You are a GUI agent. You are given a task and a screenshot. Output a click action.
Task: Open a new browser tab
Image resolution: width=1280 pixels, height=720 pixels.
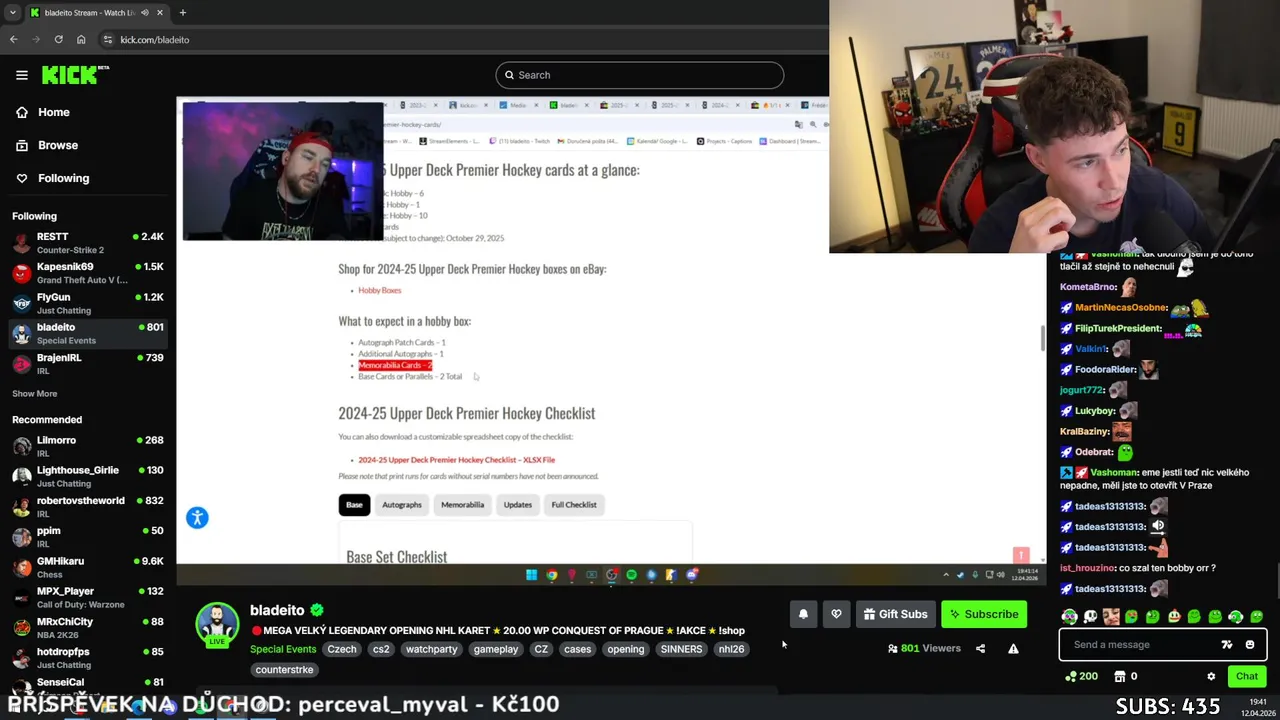pos(183,12)
